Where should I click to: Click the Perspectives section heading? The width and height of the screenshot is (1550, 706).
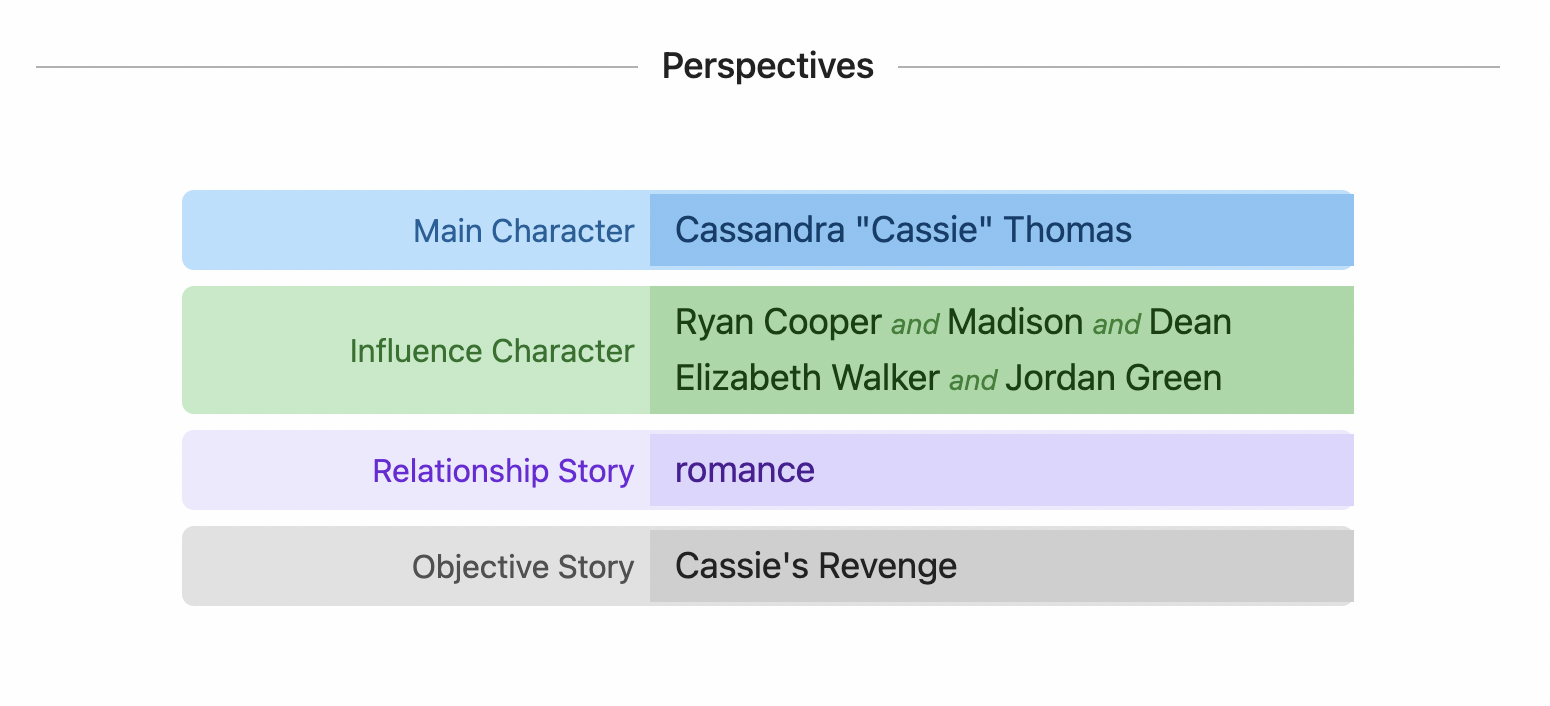768,66
